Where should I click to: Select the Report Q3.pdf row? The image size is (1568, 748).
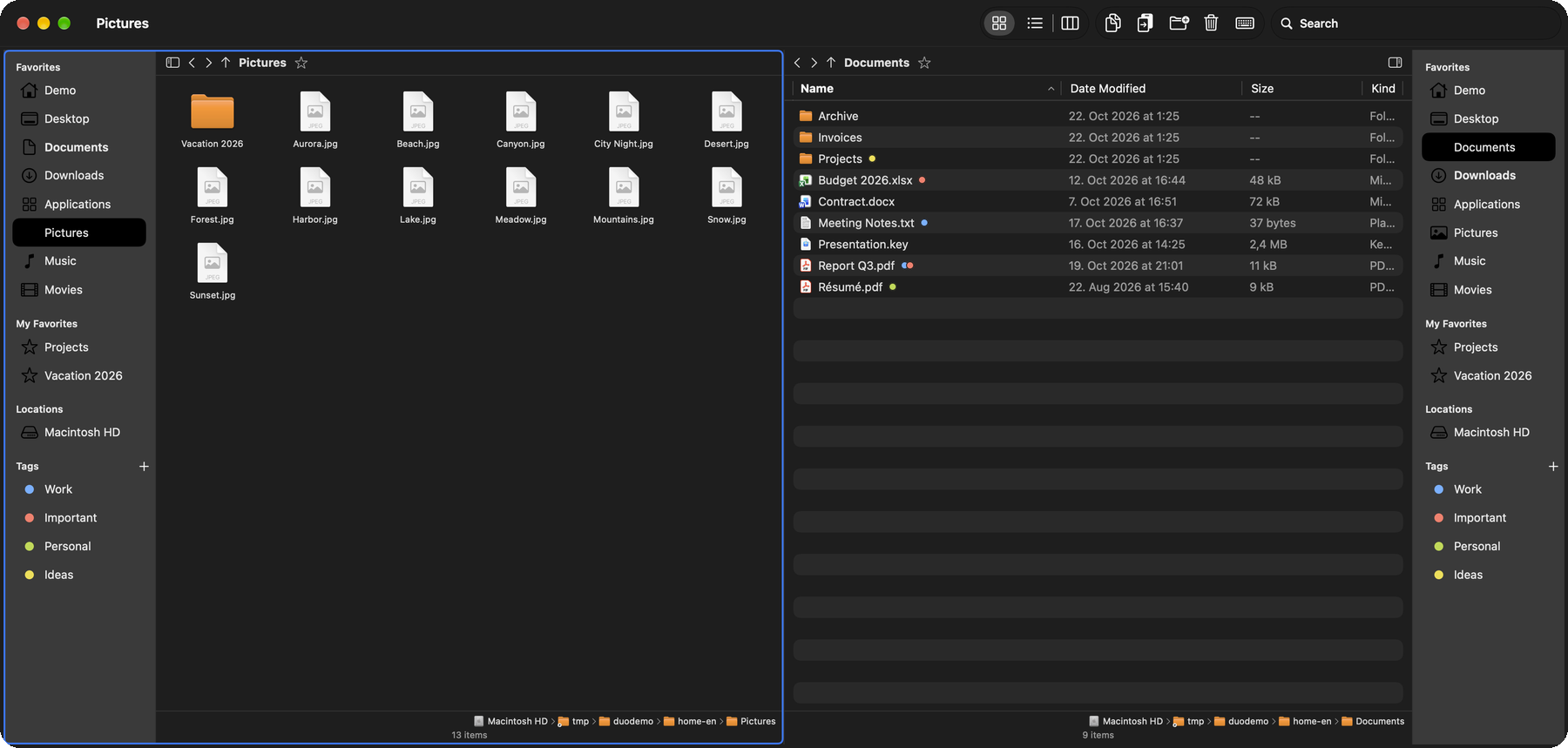point(1098,266)
